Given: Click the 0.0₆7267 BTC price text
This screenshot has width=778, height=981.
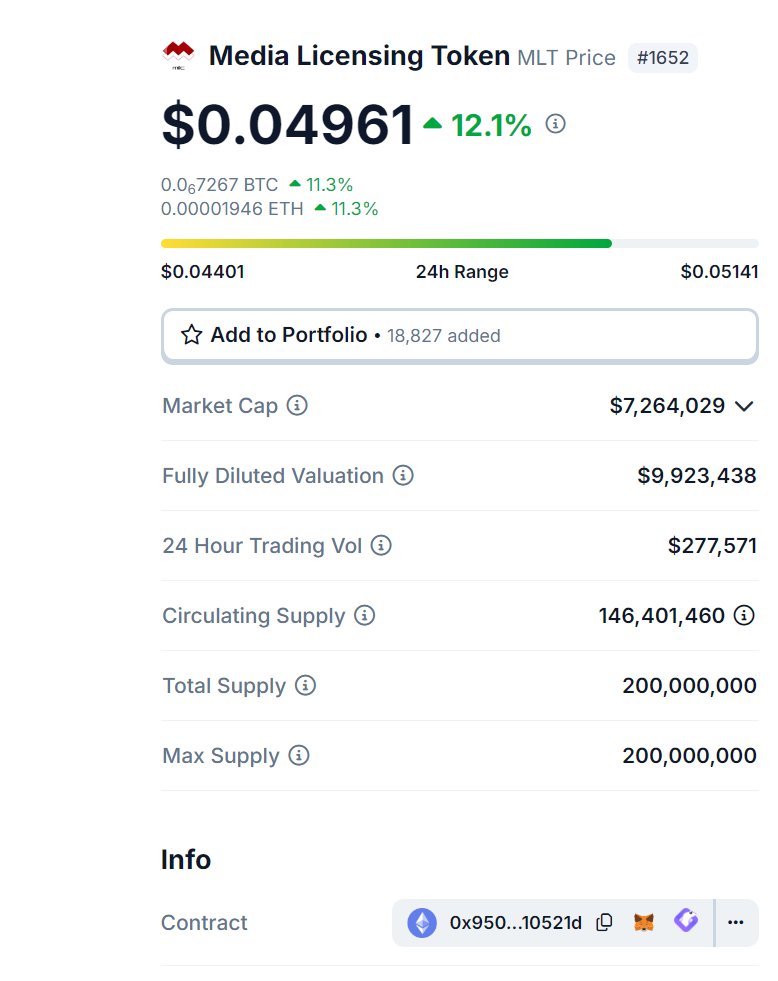Looking at the screenshot, I should (220, 185).
